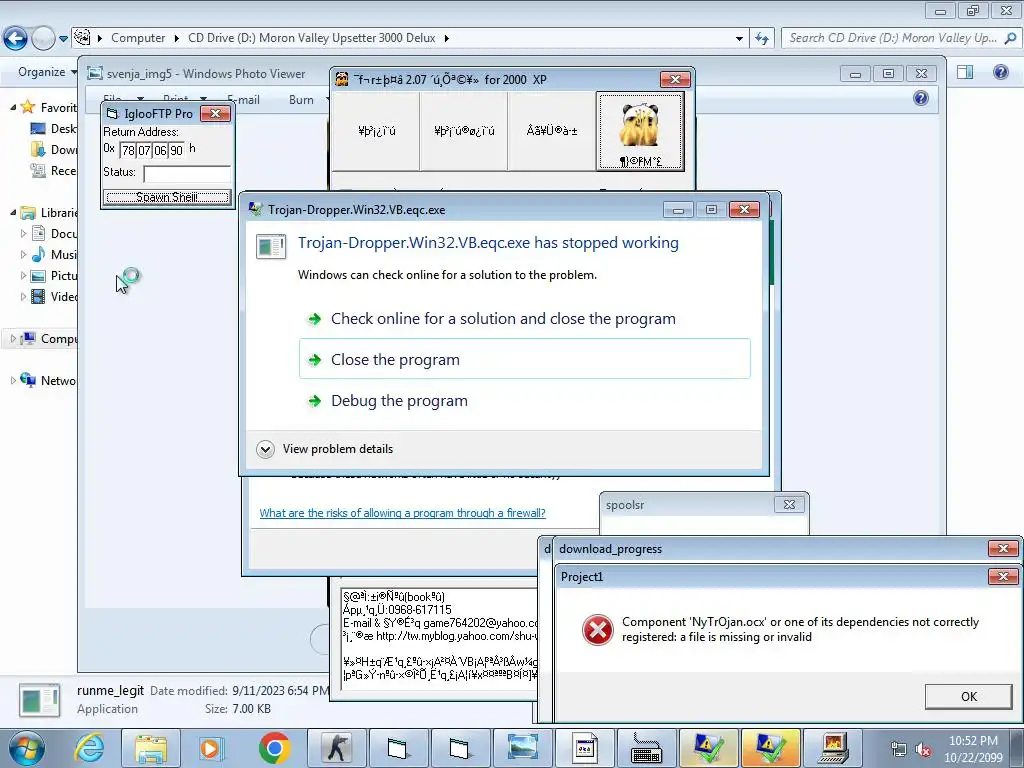Choose Close the program option
Screen dimensions: 1024x768
tap(525, 359)
